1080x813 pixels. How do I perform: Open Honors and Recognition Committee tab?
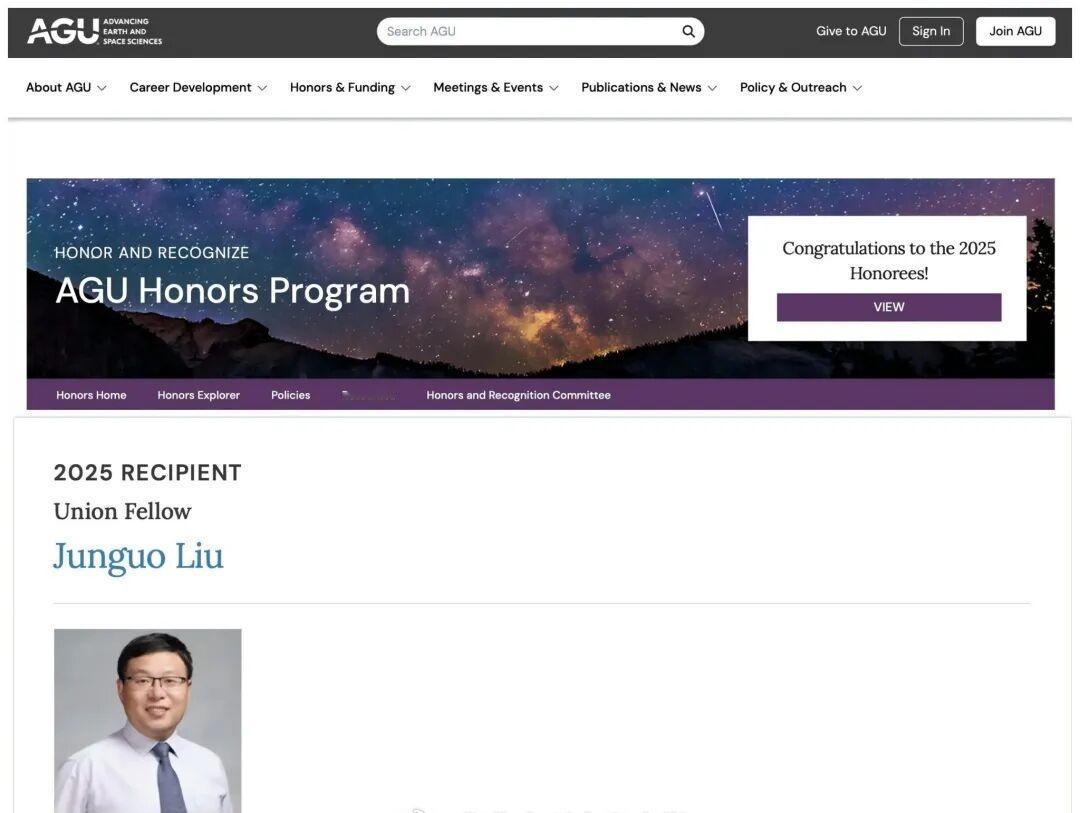(518, 395)
